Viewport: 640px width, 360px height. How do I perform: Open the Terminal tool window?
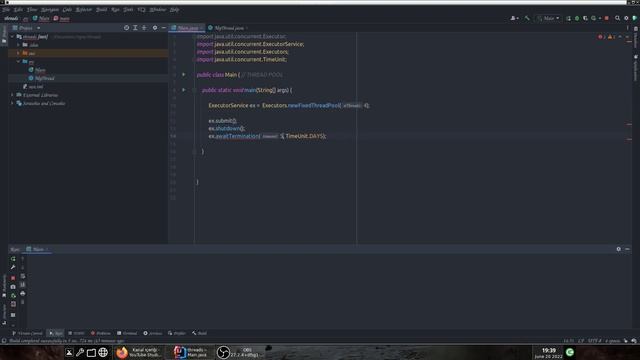tap(127, 333)
